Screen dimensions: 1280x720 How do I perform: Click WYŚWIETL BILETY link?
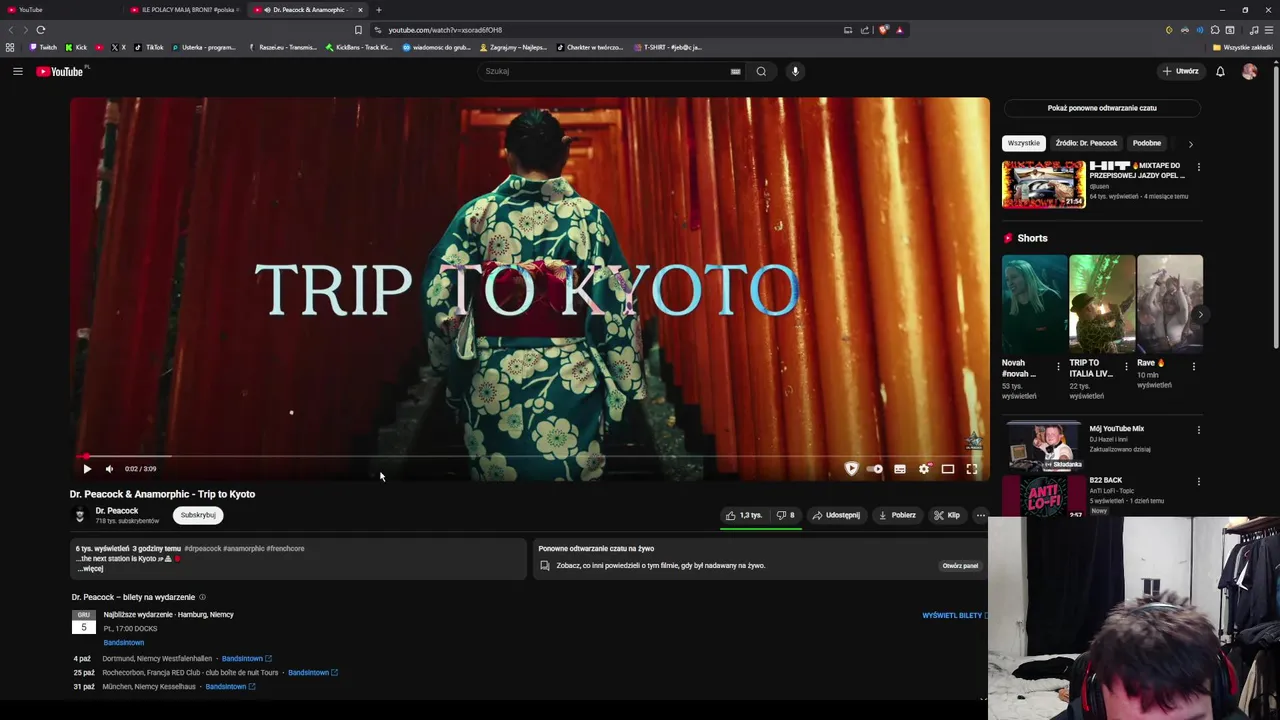tap(953, 616)
